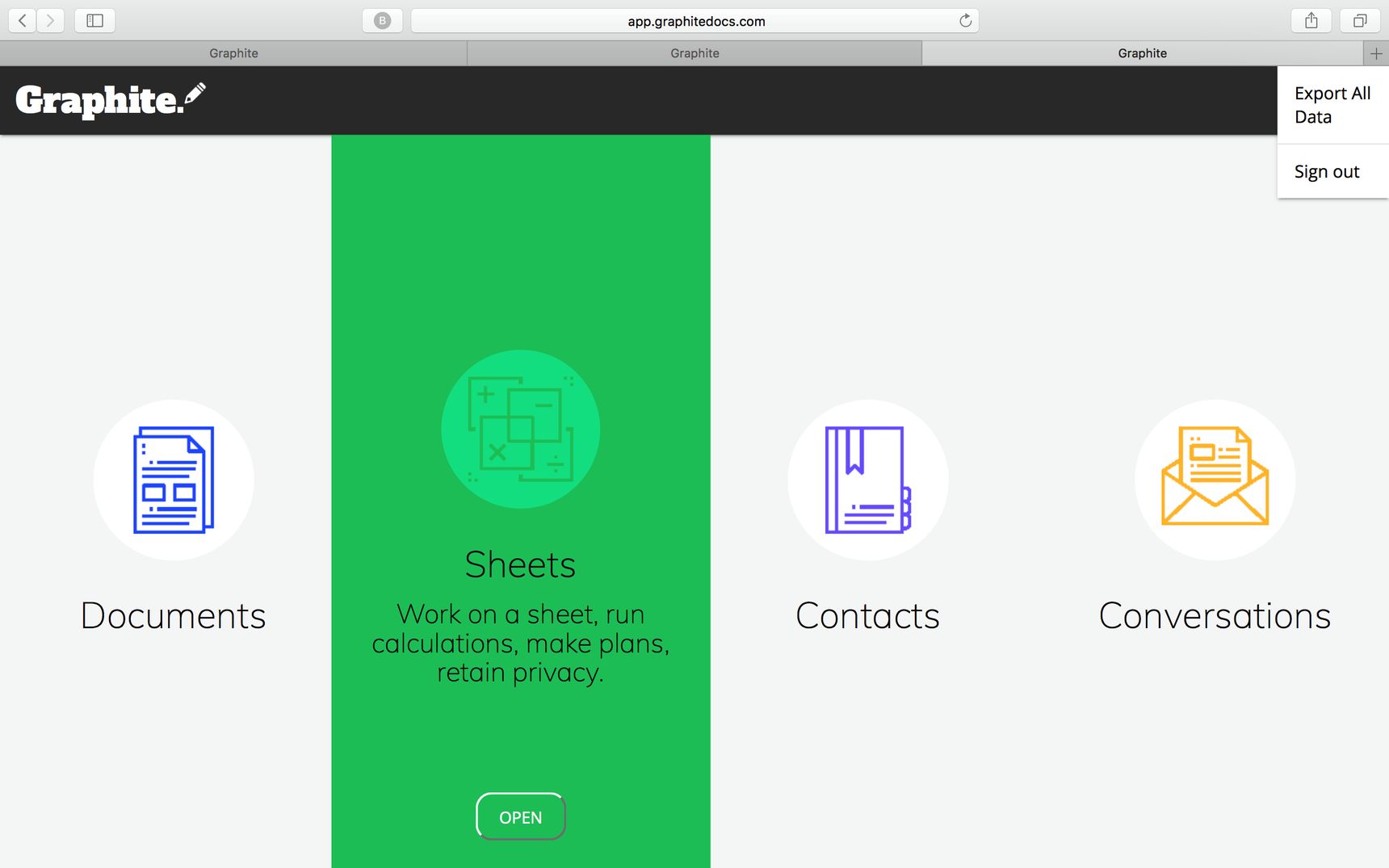Reload the page with refresh icon
Image resolution: width=1389 pixels, height=868 pixels.
tap(965, 21)
